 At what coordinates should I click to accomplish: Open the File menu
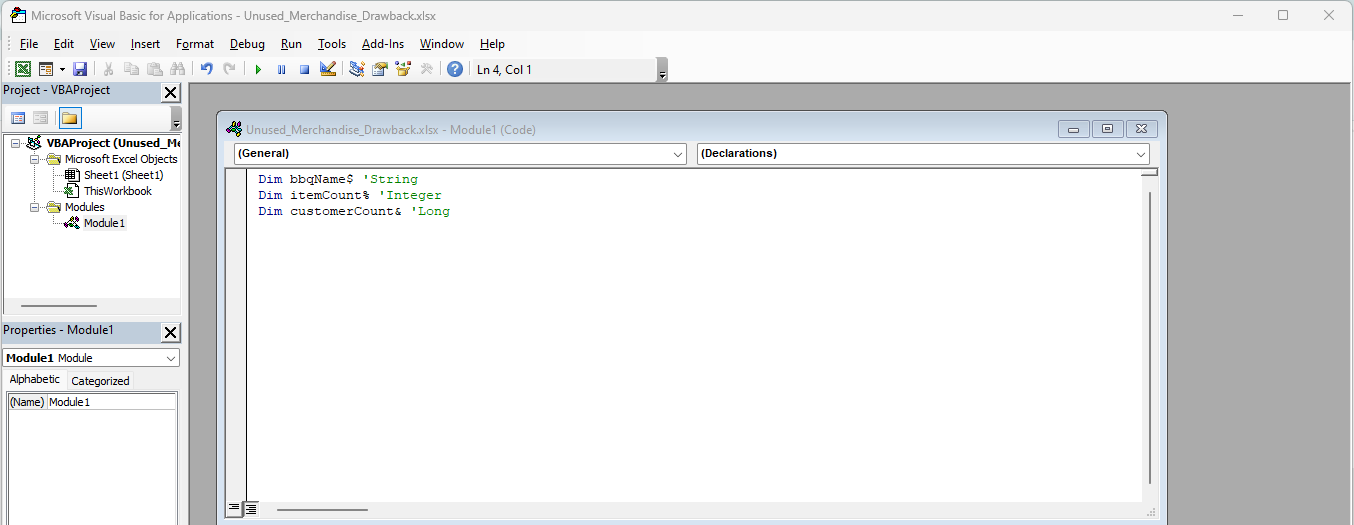[29, 44]
